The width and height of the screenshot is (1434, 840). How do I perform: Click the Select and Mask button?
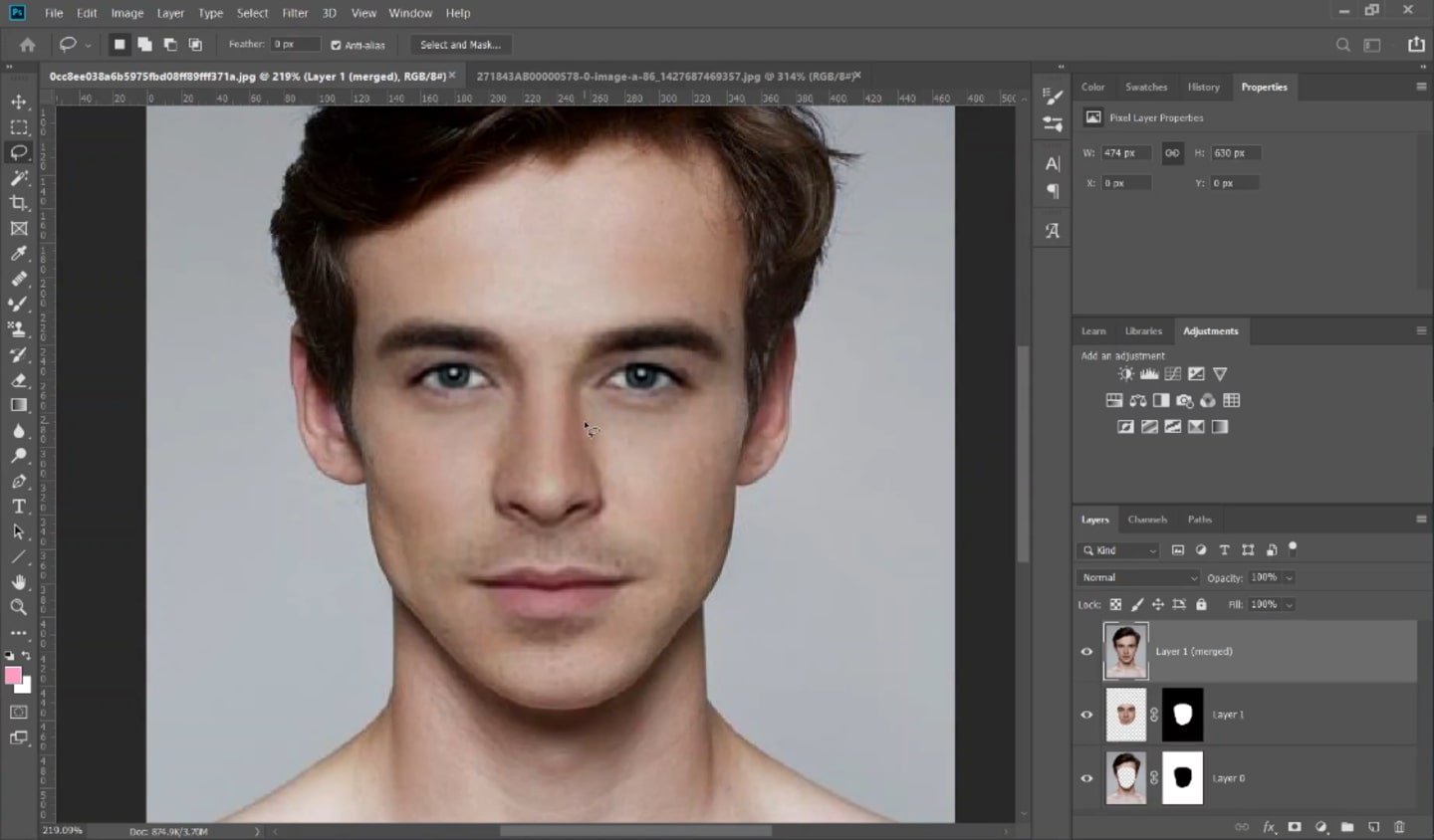pyautogui.click(x=460, y=45)
